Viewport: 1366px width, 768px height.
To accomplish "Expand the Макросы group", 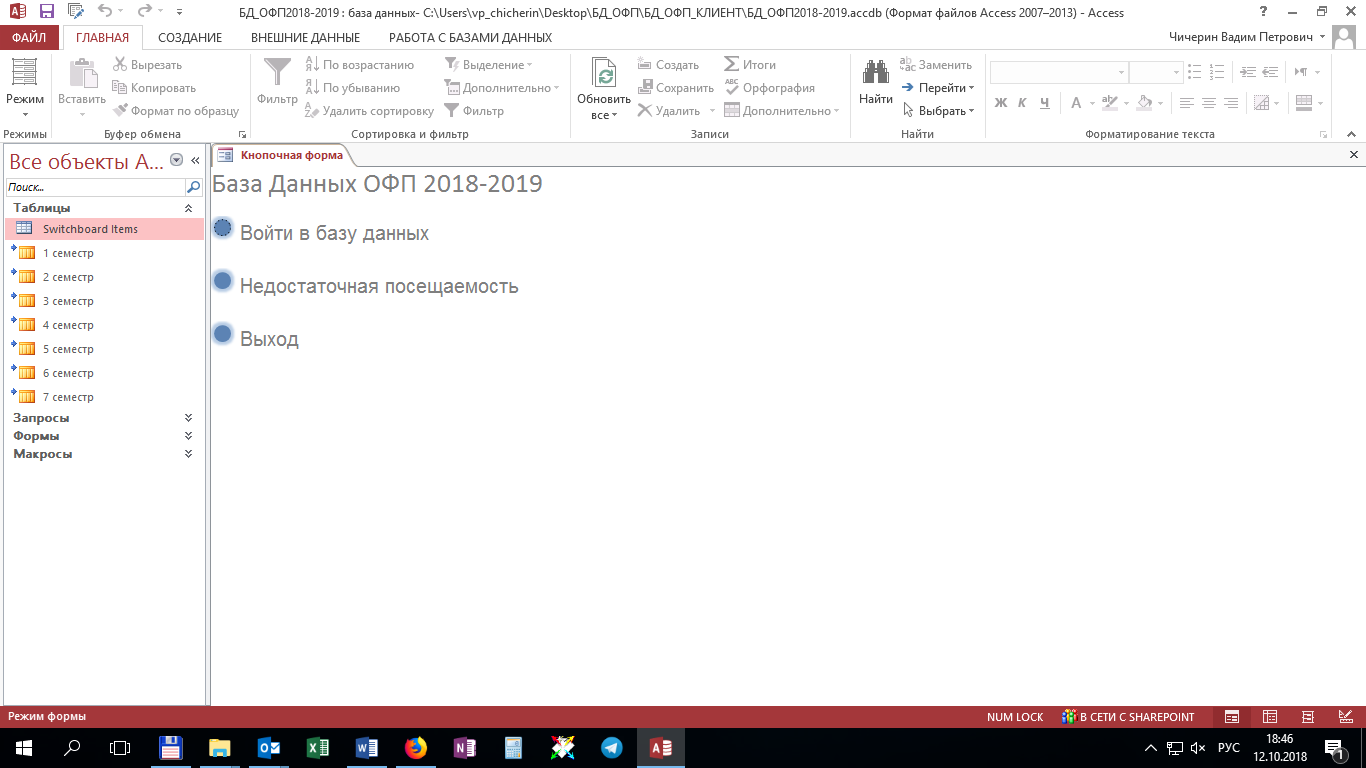I will pos(188,454).
